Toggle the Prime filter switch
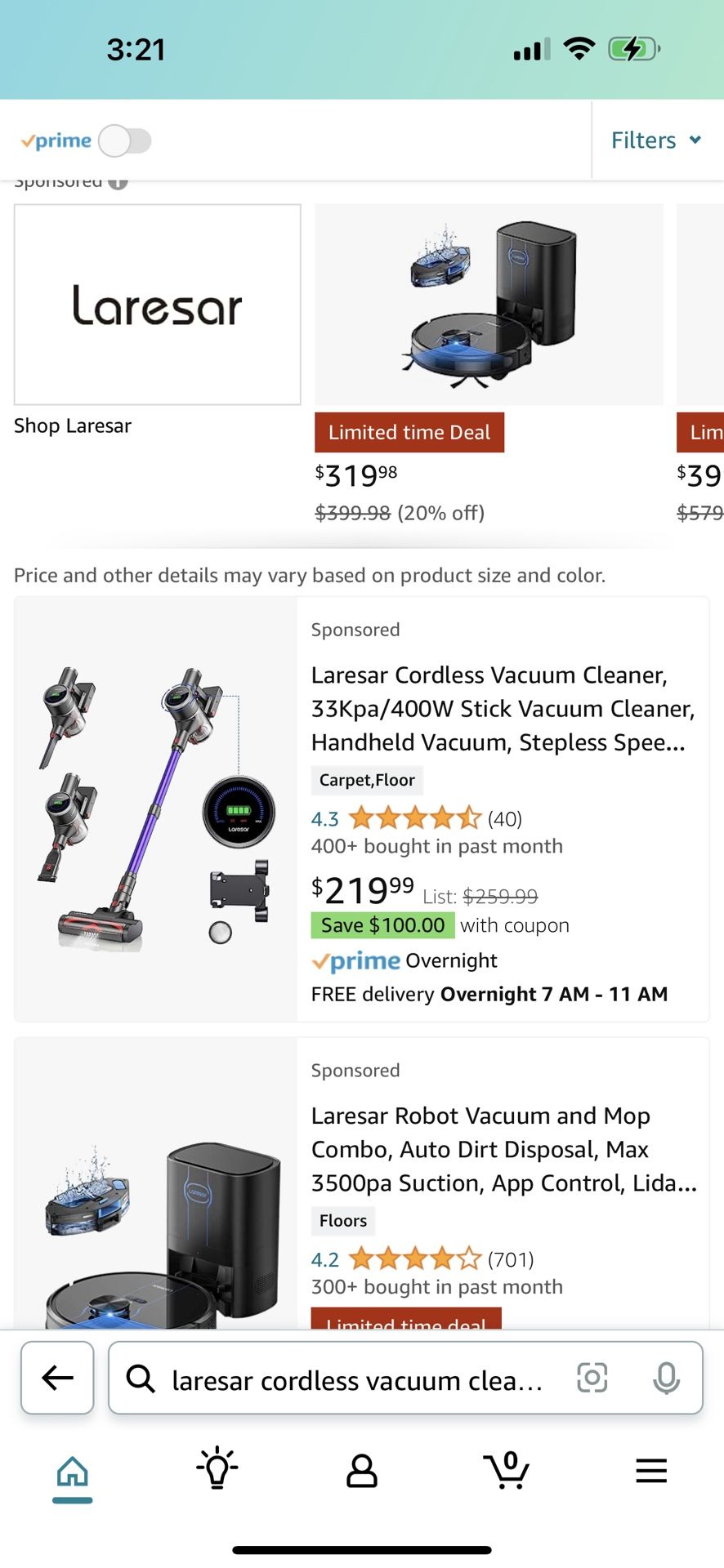The height and width of the screenshot is (1568, 724). point(125,140)
